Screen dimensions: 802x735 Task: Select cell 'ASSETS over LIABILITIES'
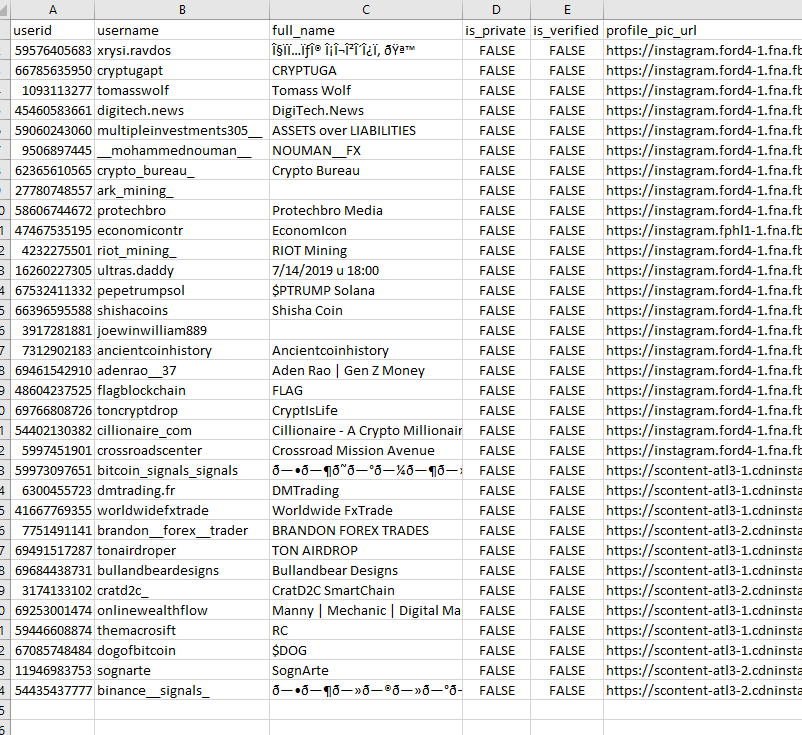[x=366, y=130]
